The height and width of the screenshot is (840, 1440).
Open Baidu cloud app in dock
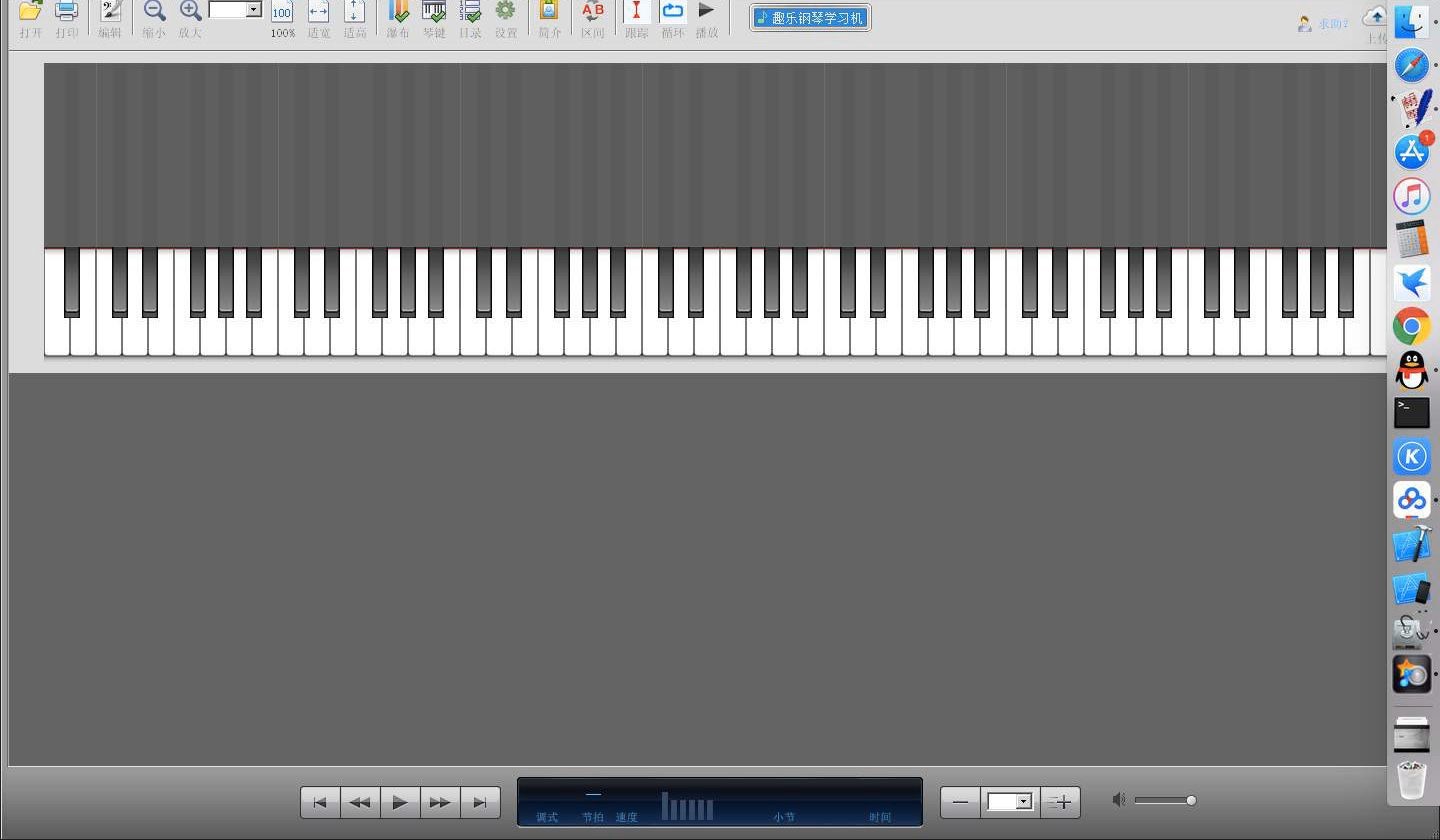[1412, 500]
